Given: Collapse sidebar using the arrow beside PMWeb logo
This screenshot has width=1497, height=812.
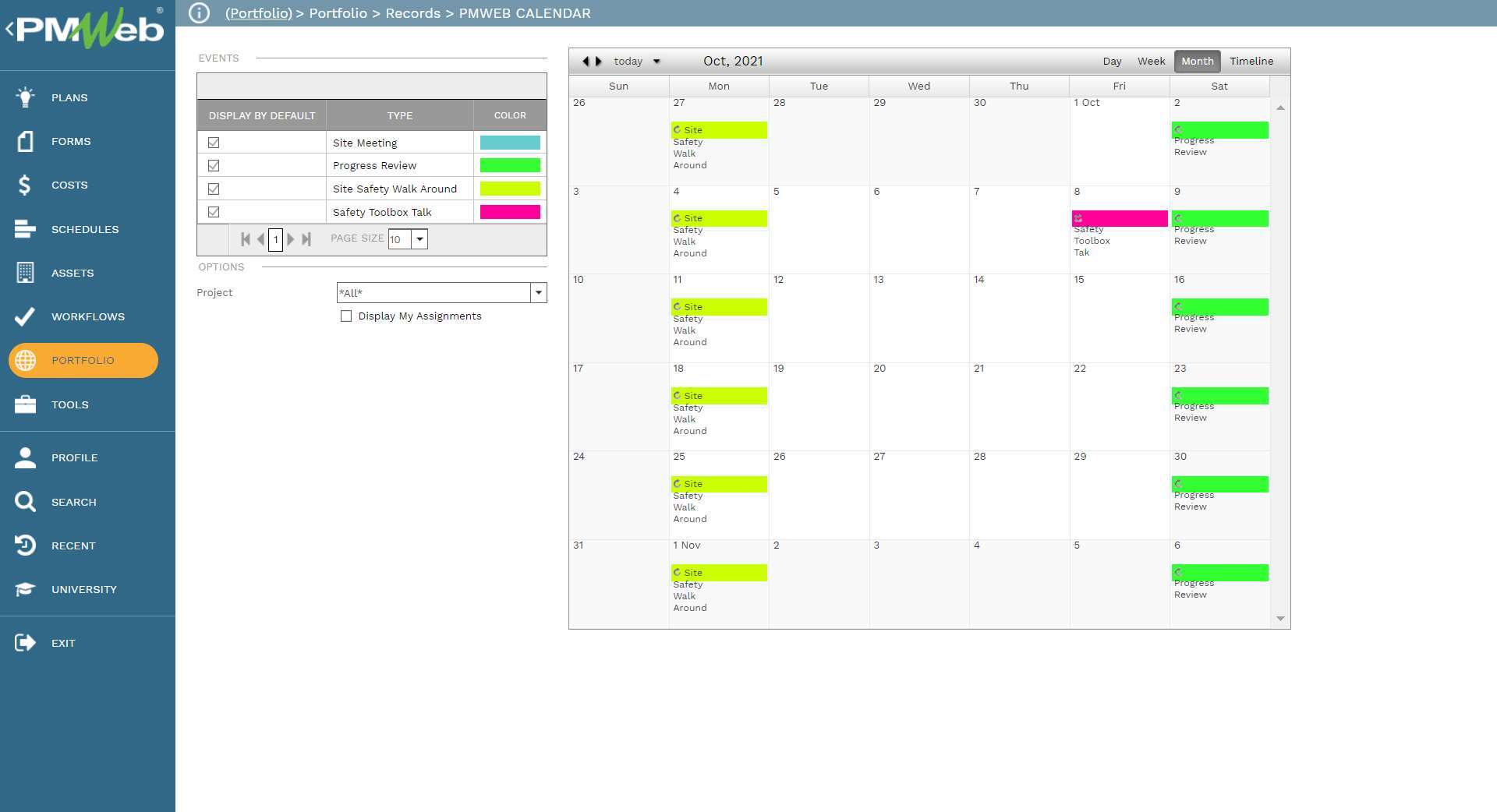Looking at the screenshot, I should (9, 30).
